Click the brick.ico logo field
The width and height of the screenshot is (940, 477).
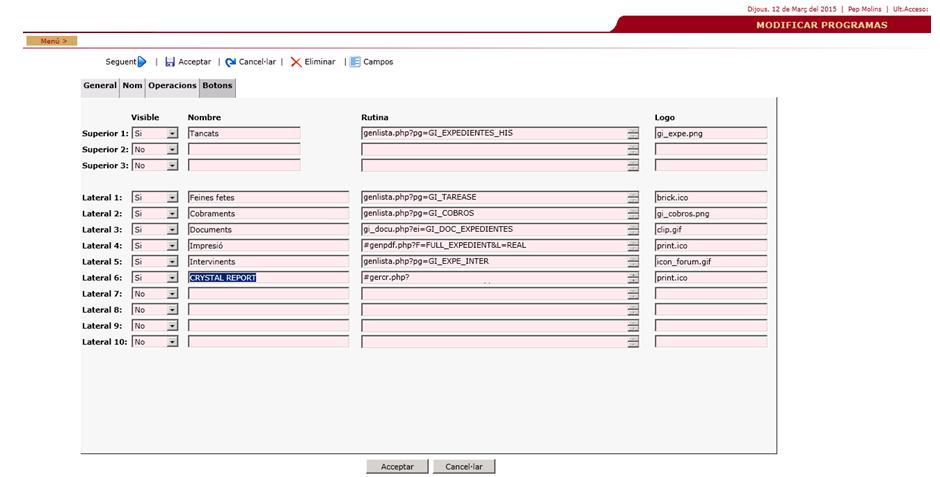[710, 198]
